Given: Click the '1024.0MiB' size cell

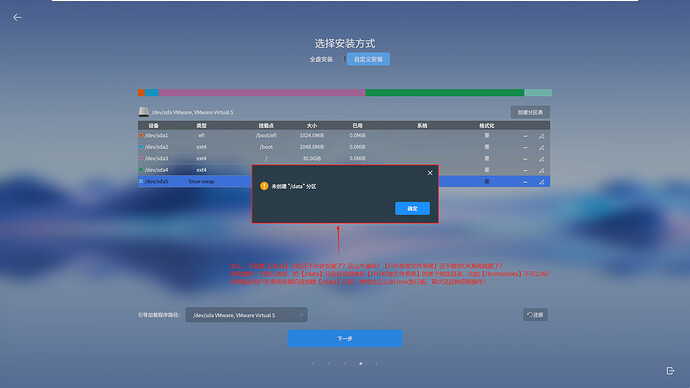Looking at the screenshot, I should coord(312,135).
